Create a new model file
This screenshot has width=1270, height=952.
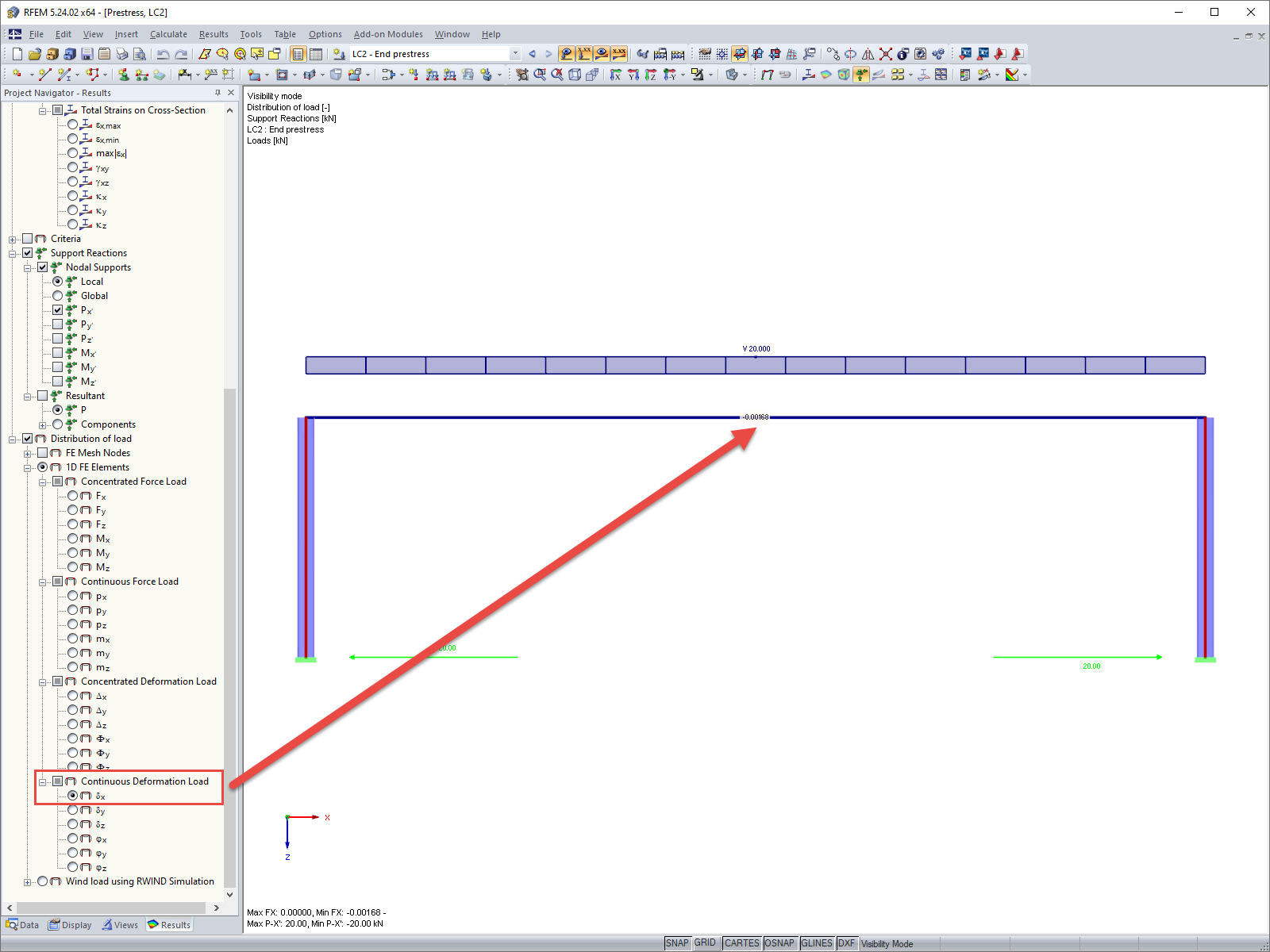click(x=16, y=53)
